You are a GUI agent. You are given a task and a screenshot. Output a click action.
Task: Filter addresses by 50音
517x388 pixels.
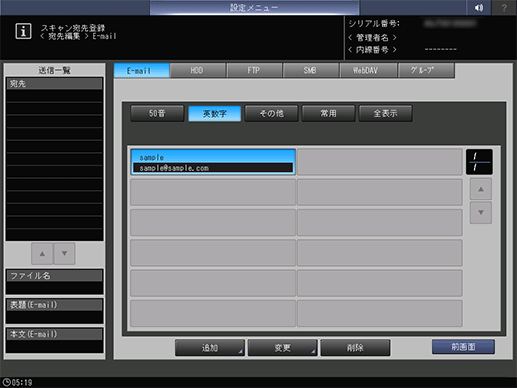click(x=157, y=113)
